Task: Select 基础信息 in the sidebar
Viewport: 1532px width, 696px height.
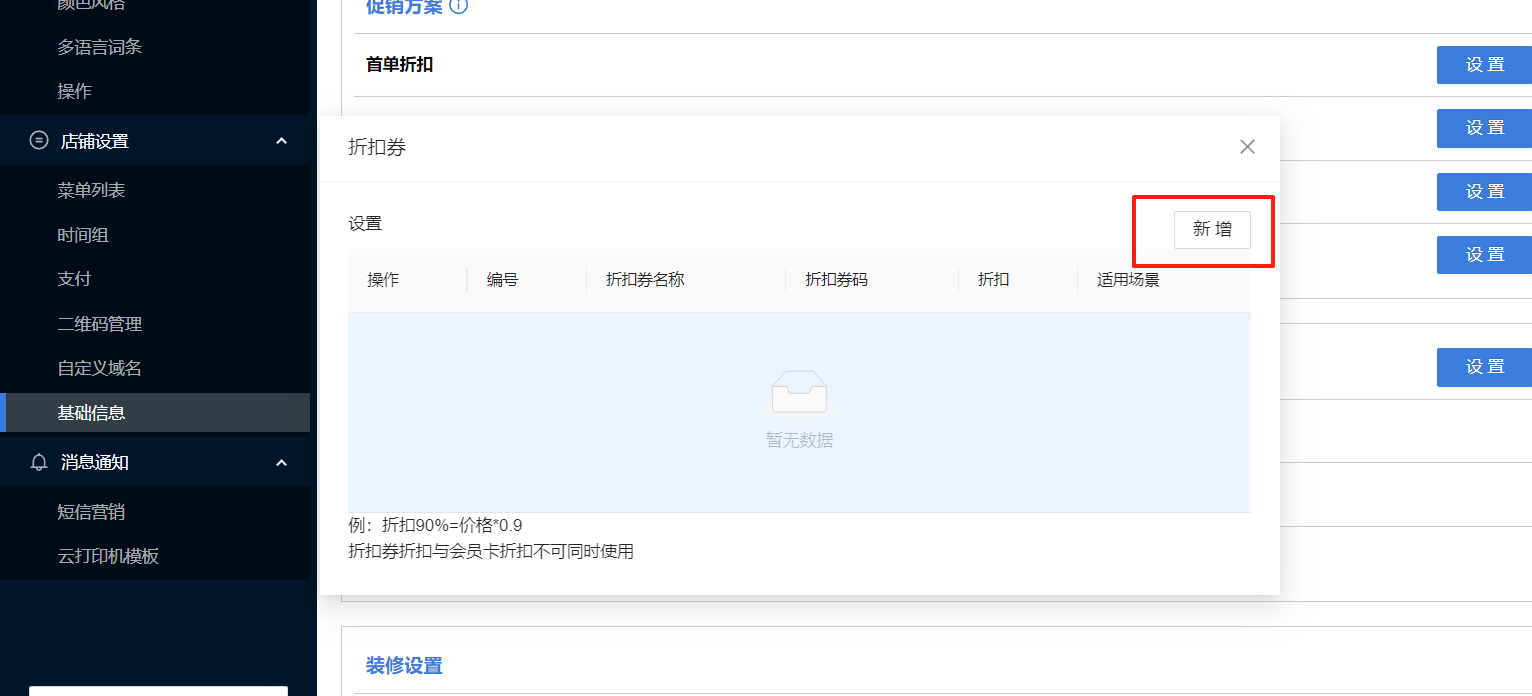Action: 155,412
